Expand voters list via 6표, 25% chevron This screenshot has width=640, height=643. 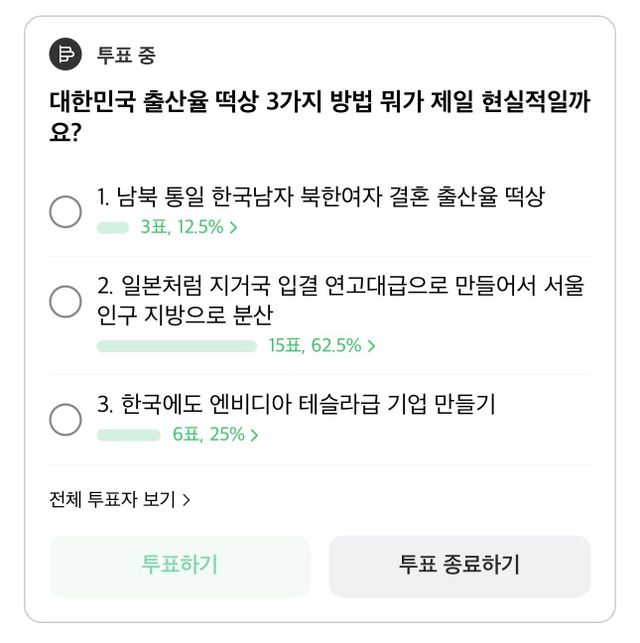(x=255, y=435)
